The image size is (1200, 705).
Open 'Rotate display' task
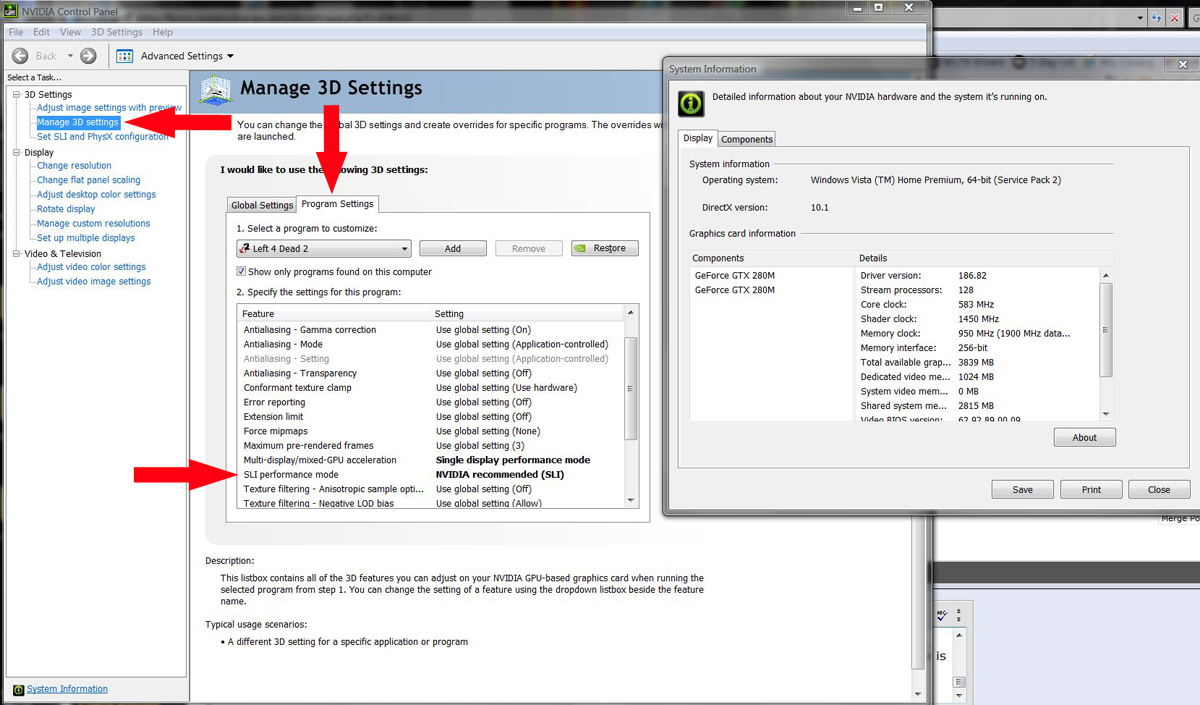66,209
